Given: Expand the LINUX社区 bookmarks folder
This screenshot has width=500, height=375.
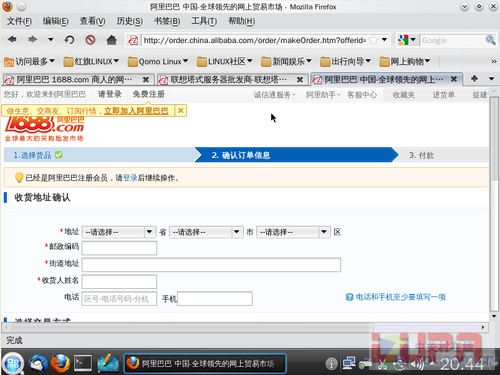Looking at the screenshot, I should [224, 62].
